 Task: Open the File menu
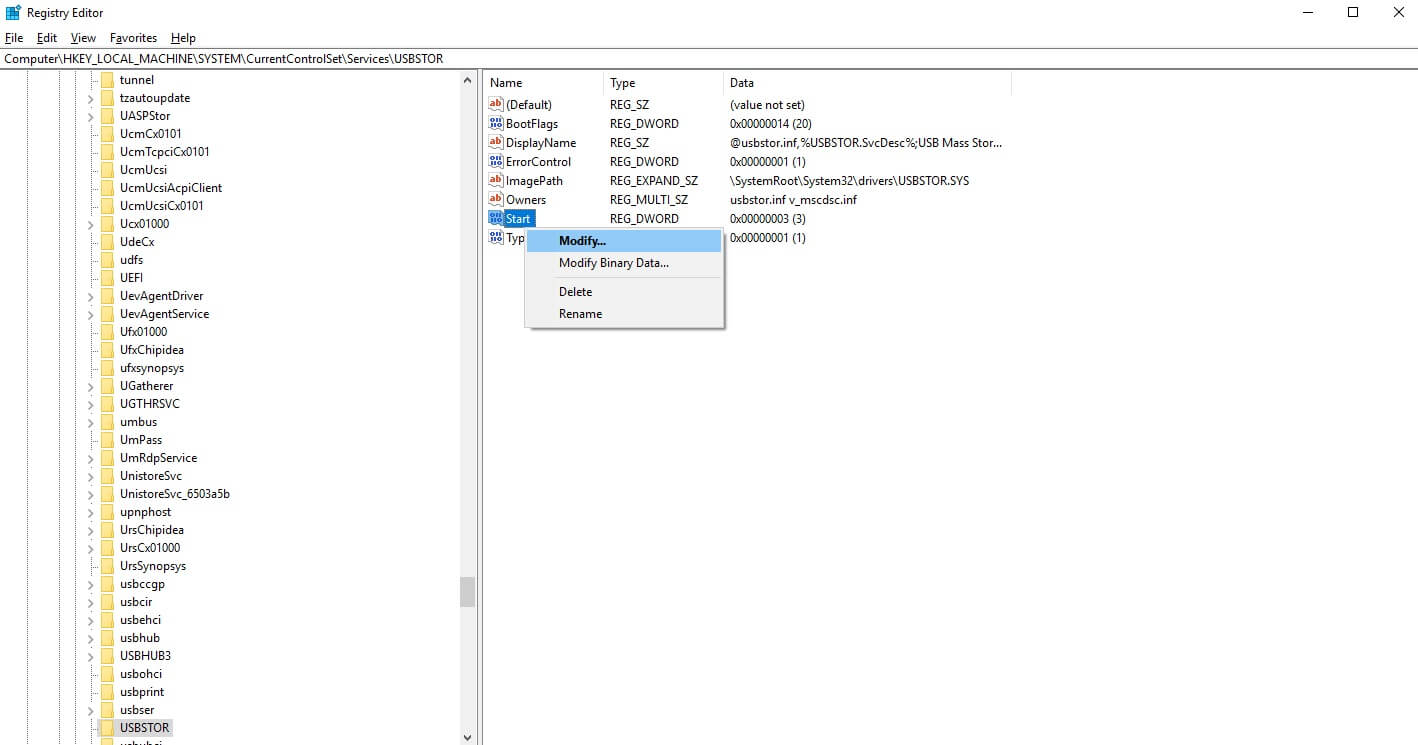[14, 38]
